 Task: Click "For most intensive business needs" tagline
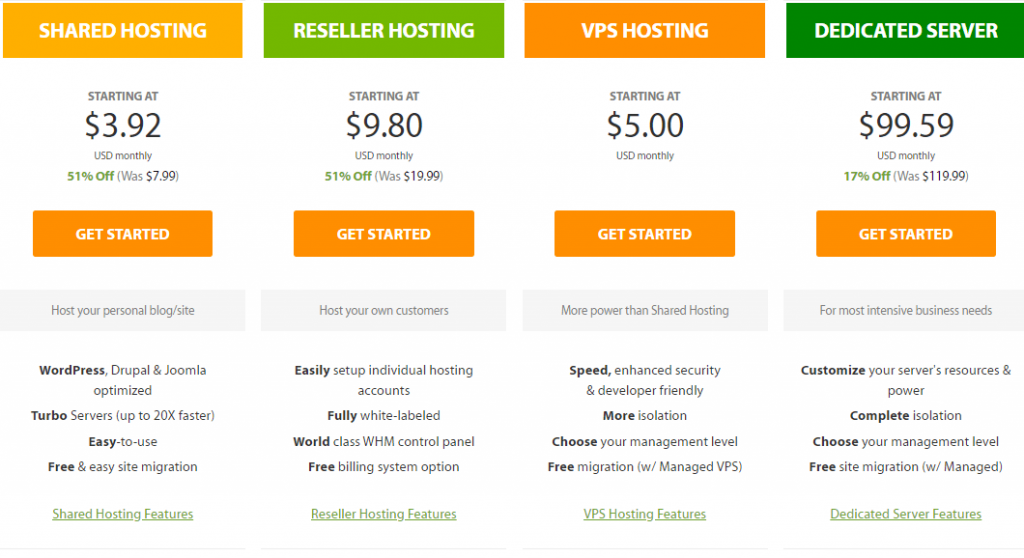(906, 310)
